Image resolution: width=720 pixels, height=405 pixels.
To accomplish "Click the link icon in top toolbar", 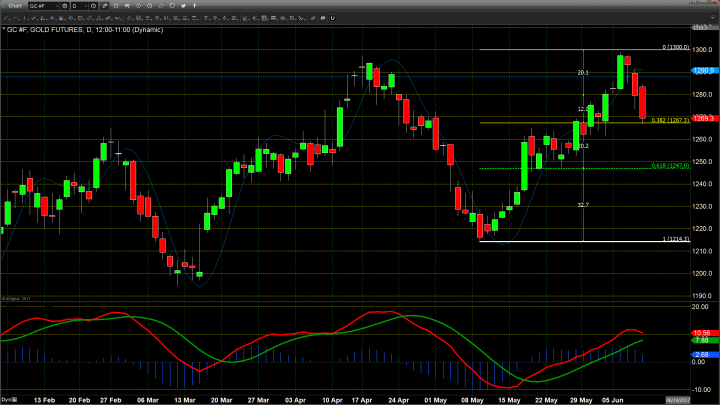I will pos(161,6).
